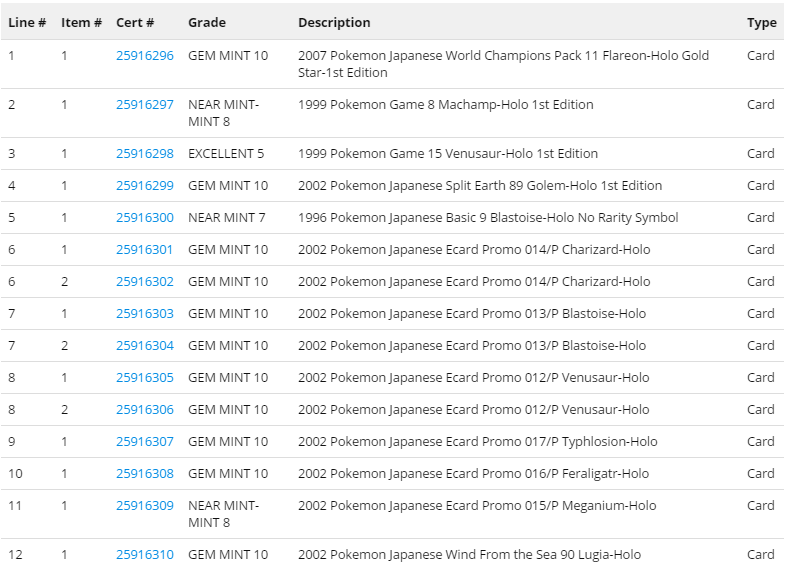The height and width of the screenshot is (579, 794).
Task: Select Charizard-Holo description for cert 25916301
Action: tap(474, 250)
